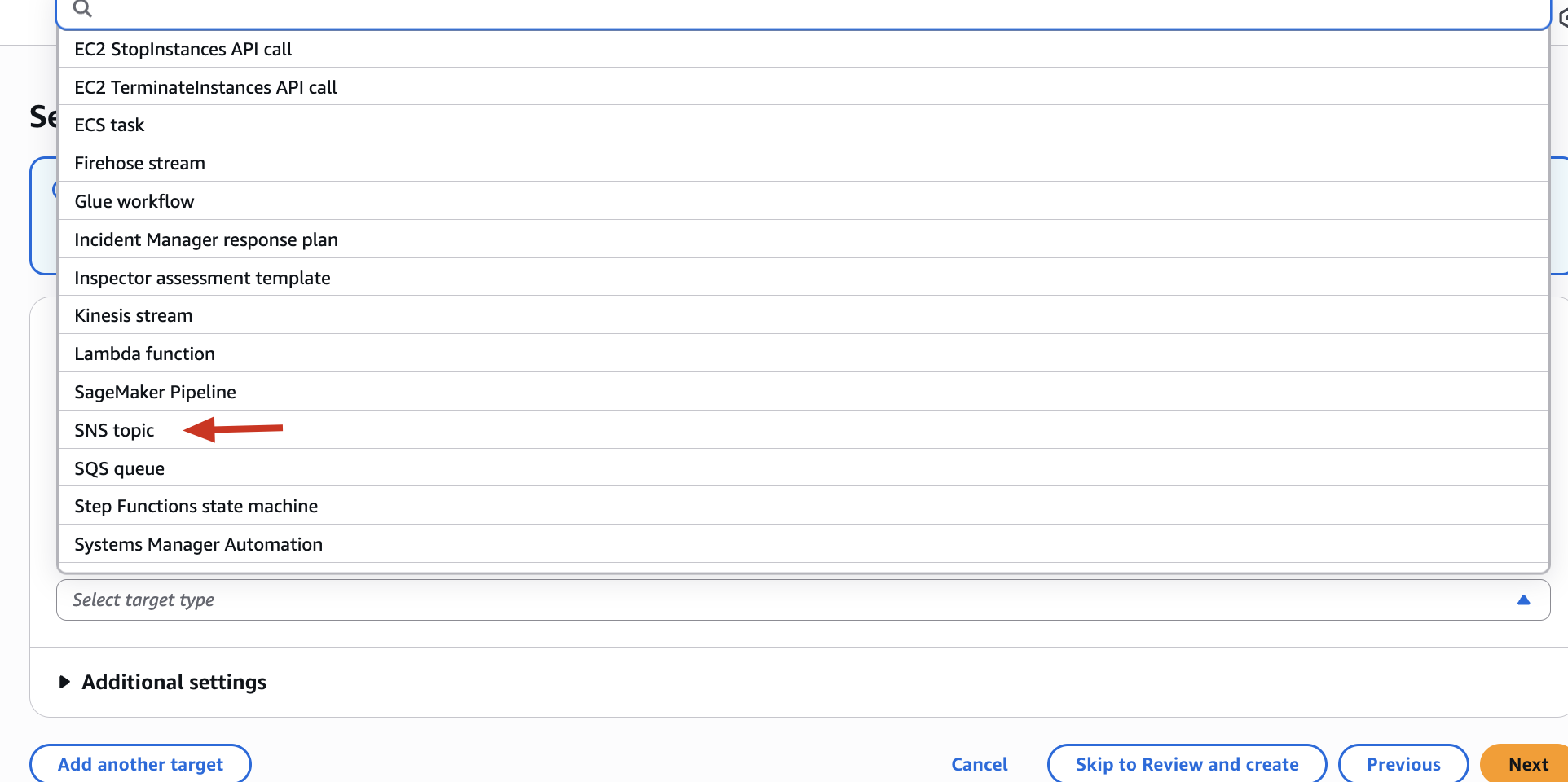Screen dimensions: 1568x782
Task: Pick Firehose stream from list
Action: [139, 163]
